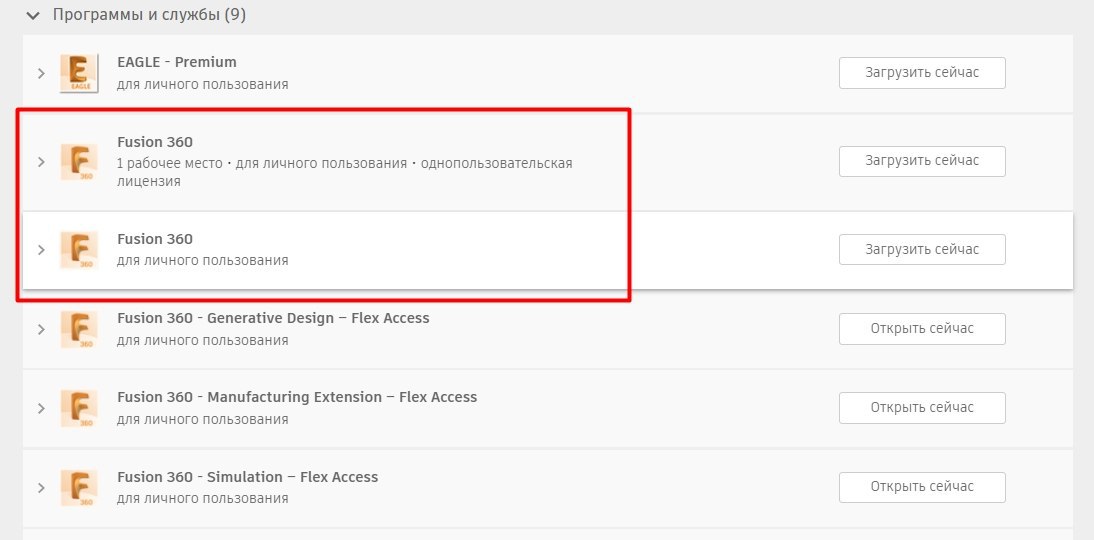The height and width of the screenshot is (540, 1094).
Task: Select the Fusion 360 title above '1 рабочее место'
Action: click(155, 142)
